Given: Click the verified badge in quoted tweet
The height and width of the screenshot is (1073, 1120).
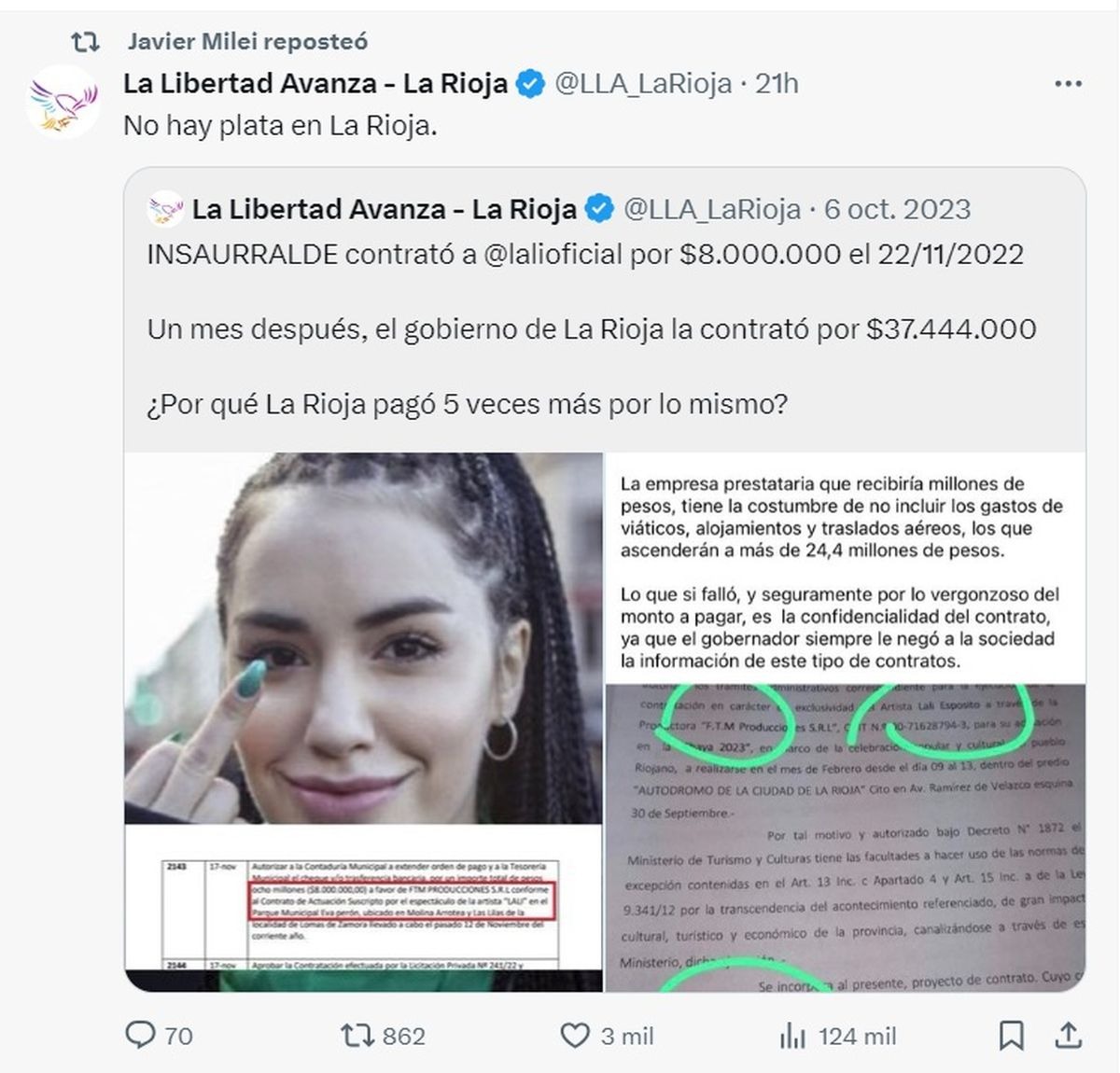Looking at the screenshot, I should pos(598,209).
